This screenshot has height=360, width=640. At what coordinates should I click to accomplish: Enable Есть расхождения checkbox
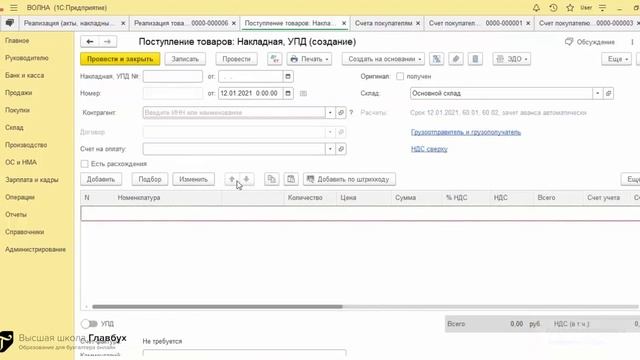click(x=84, y=164)
